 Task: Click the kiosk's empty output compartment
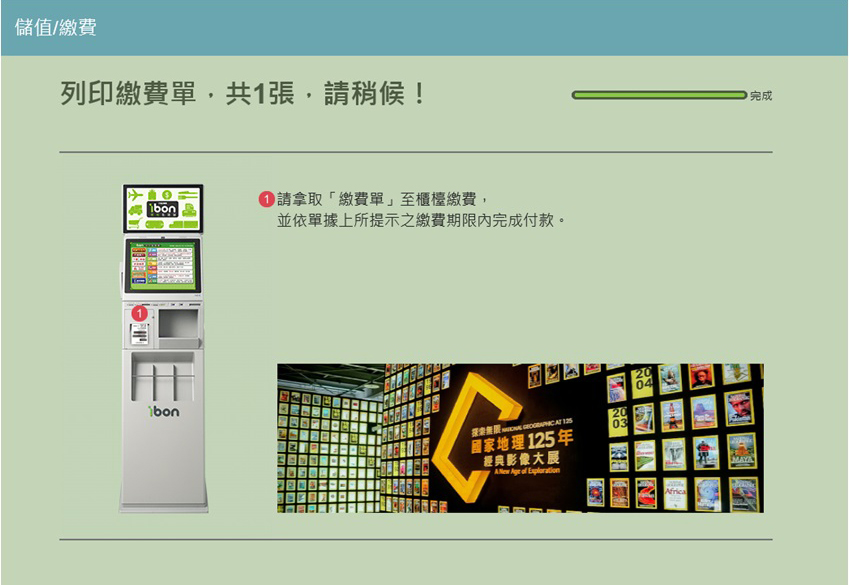click(x=179, y=324)
